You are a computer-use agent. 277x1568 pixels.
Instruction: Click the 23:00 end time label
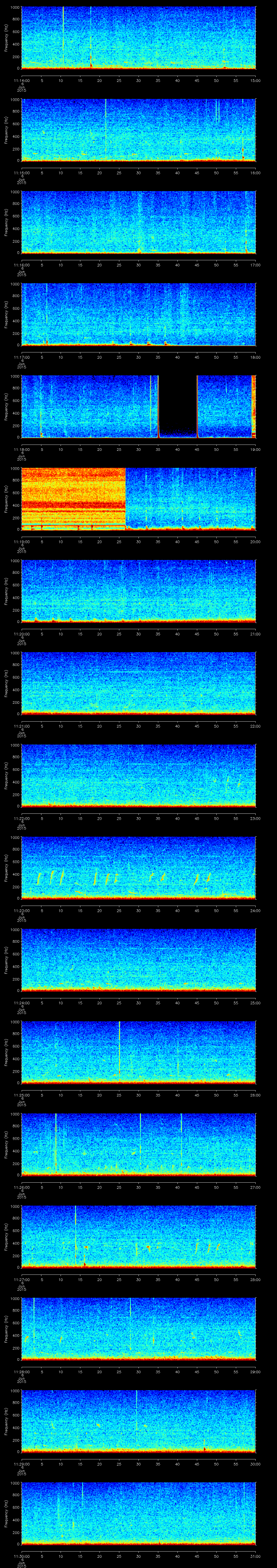(255, 818)
